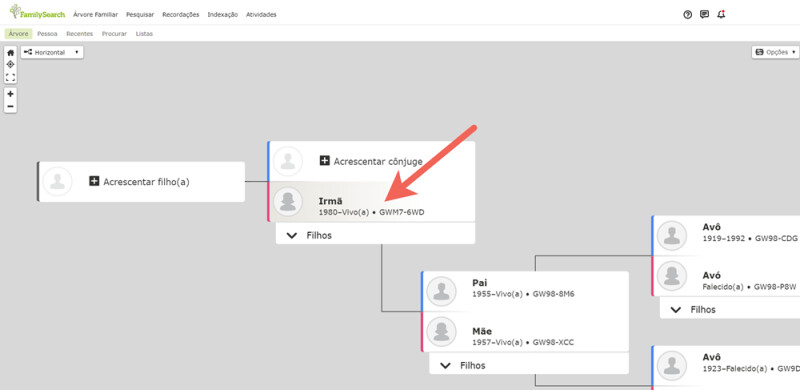Image resolution: width=800 pixels, height=390 pixels.
Task: Click Mãe's portrait avatar
Action: pyautogui.click(x=441, y=332)
